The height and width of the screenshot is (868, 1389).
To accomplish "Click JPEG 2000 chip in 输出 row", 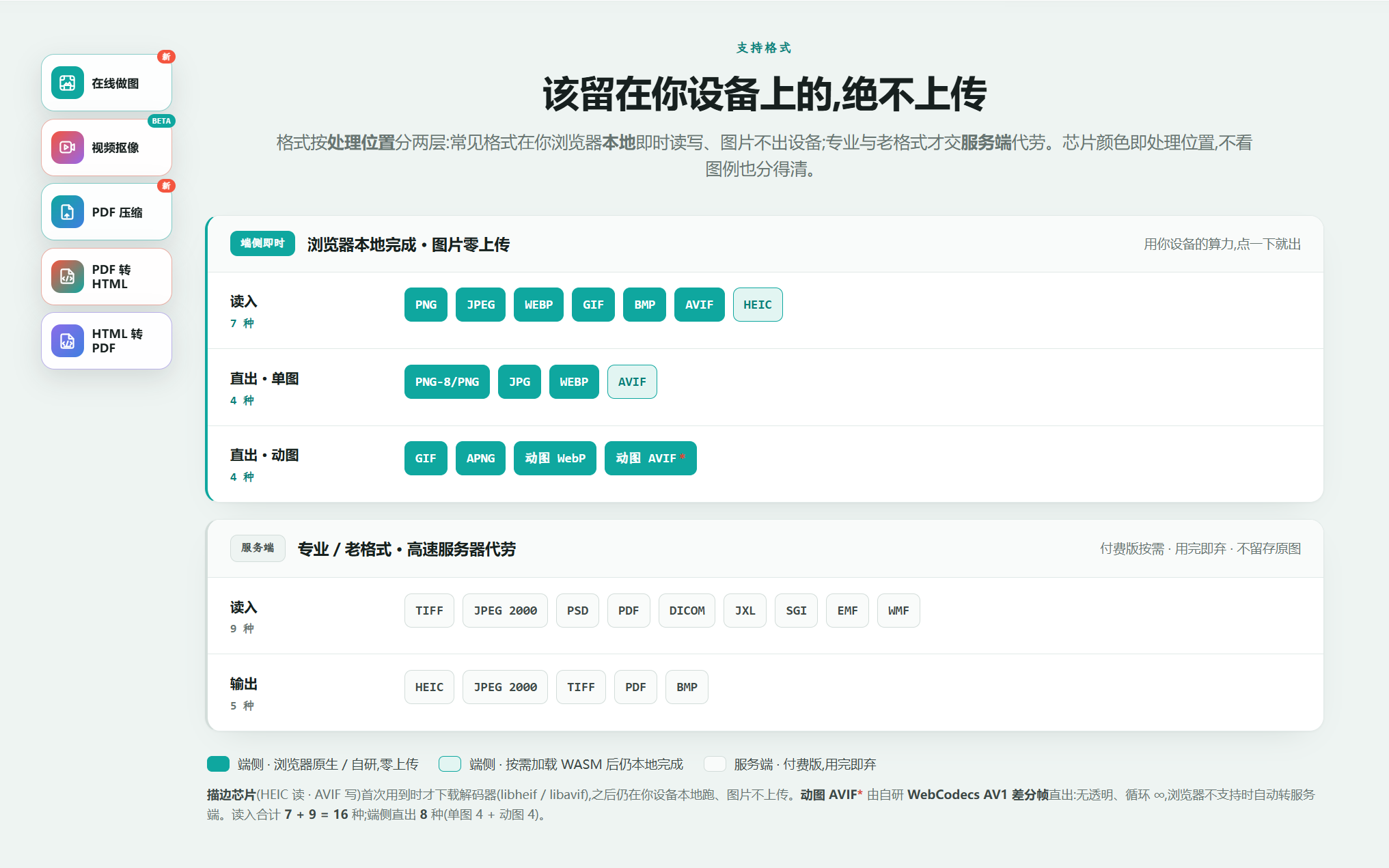I will pyautogui.click(x=505, y=687).
